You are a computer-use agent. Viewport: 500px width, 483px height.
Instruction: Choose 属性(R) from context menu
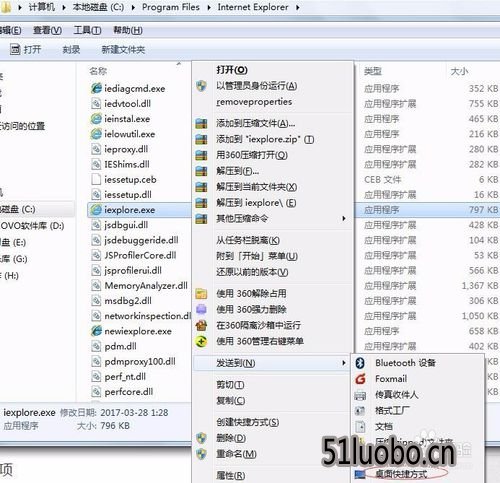click(231, 476)
